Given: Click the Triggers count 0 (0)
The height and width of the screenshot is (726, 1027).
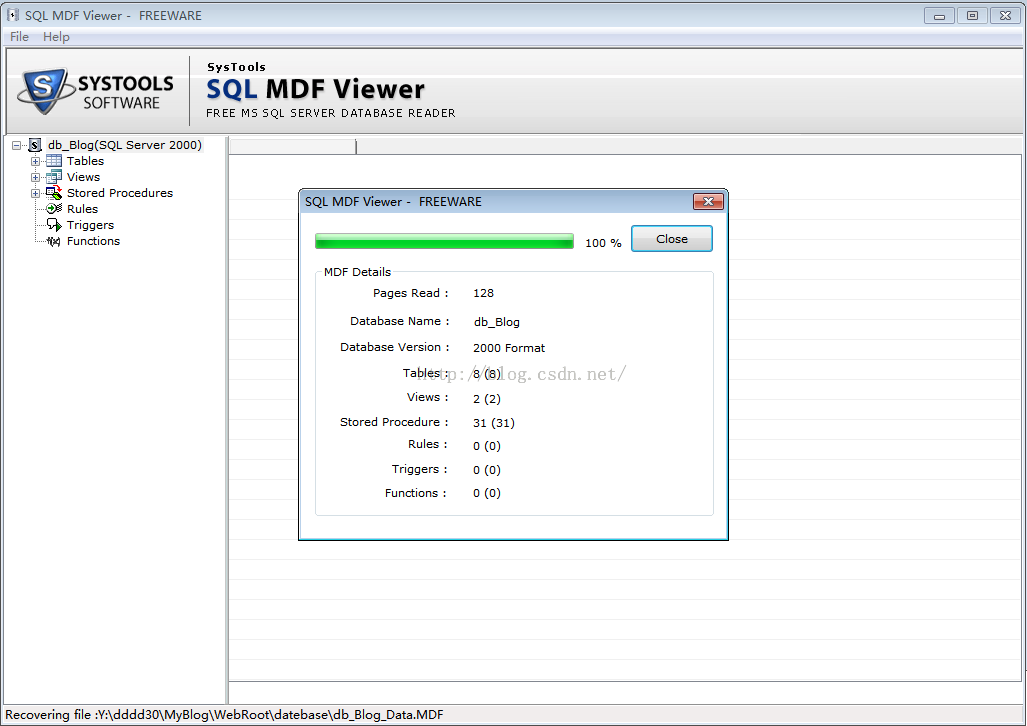Looking at the screenshot, I should click(487, 470).
